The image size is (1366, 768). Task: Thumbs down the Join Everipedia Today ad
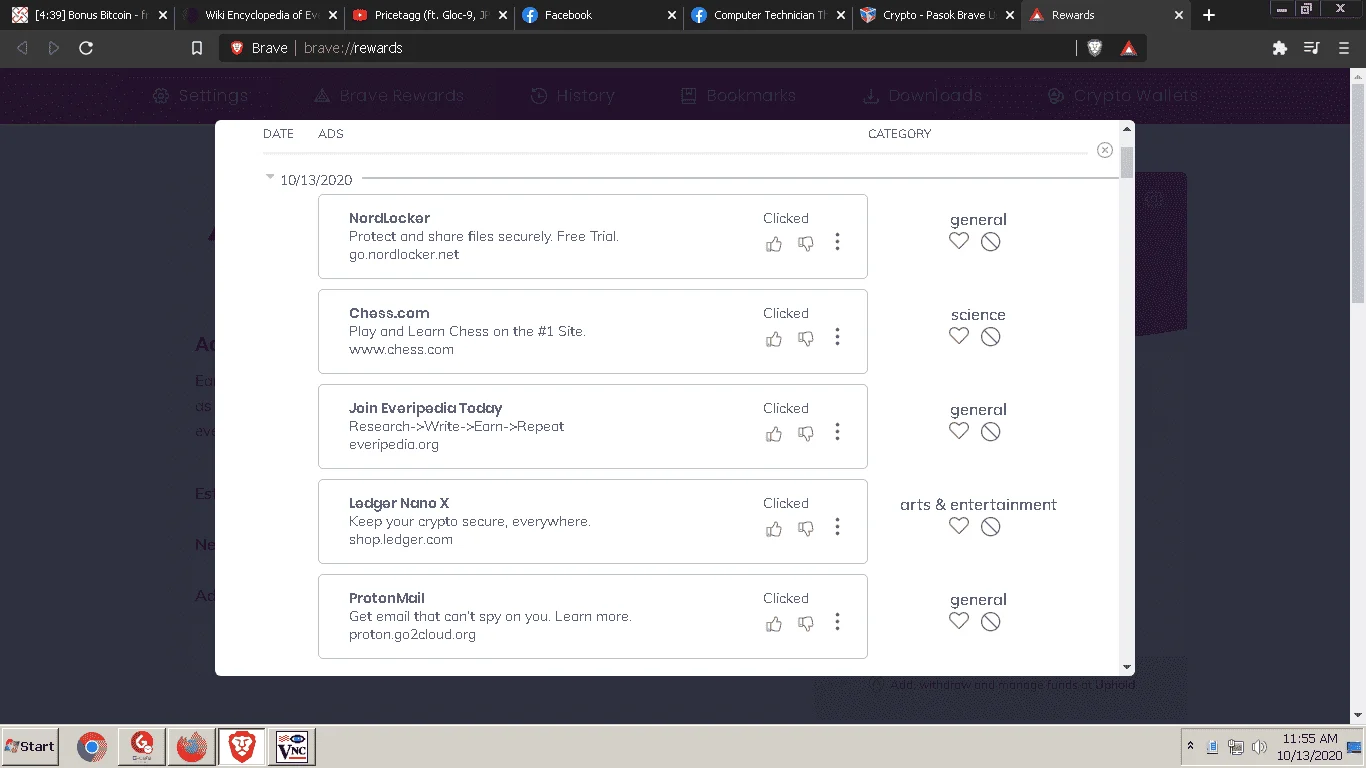tap(806, 433)
